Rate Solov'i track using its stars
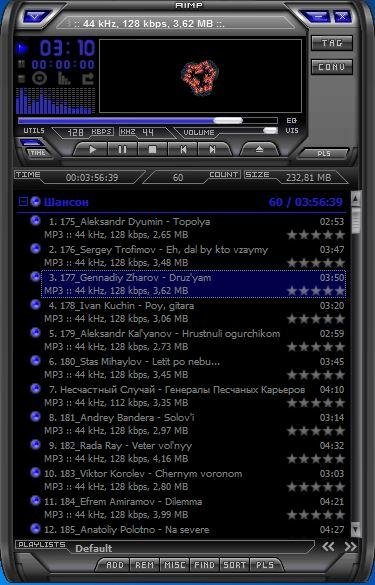 point(316,431)
